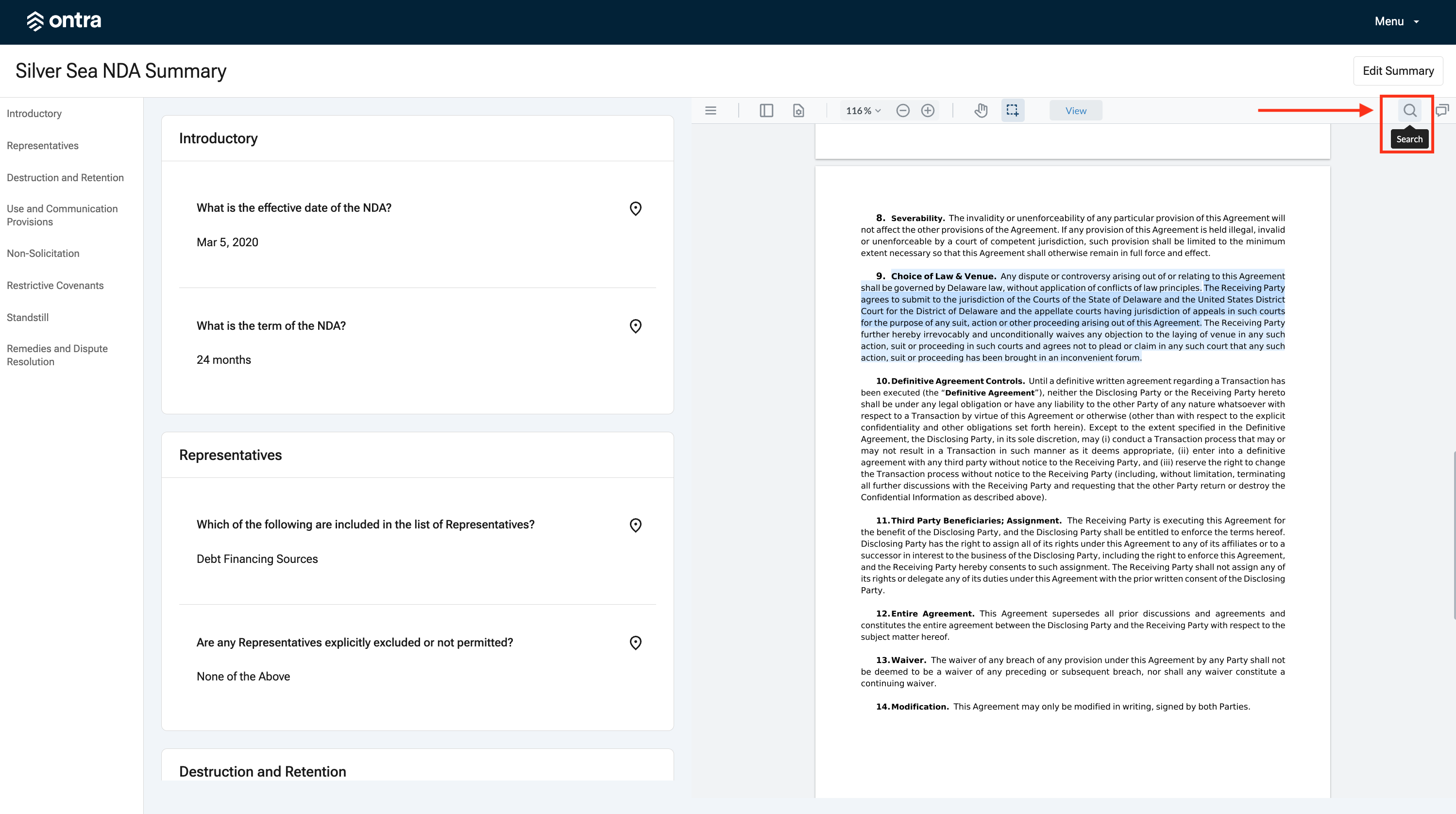The height and width of the screenshot is (814, 1456).
Task: Open the Menu dropdown
Action: (1397, 21)
